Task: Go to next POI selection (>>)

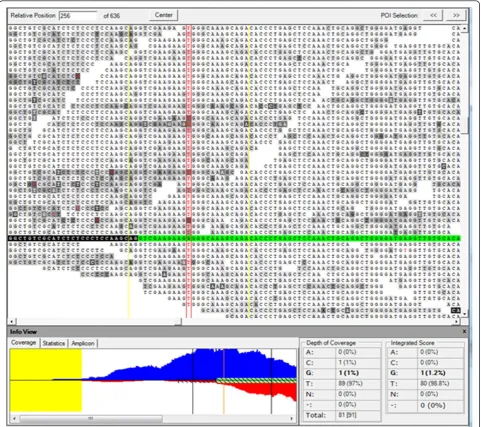Action: [x=456, y=15]
